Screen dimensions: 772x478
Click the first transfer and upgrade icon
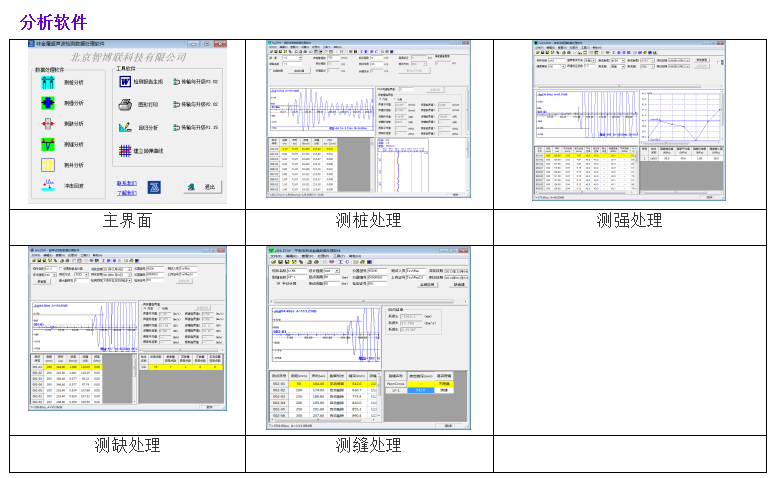point(177,81)
